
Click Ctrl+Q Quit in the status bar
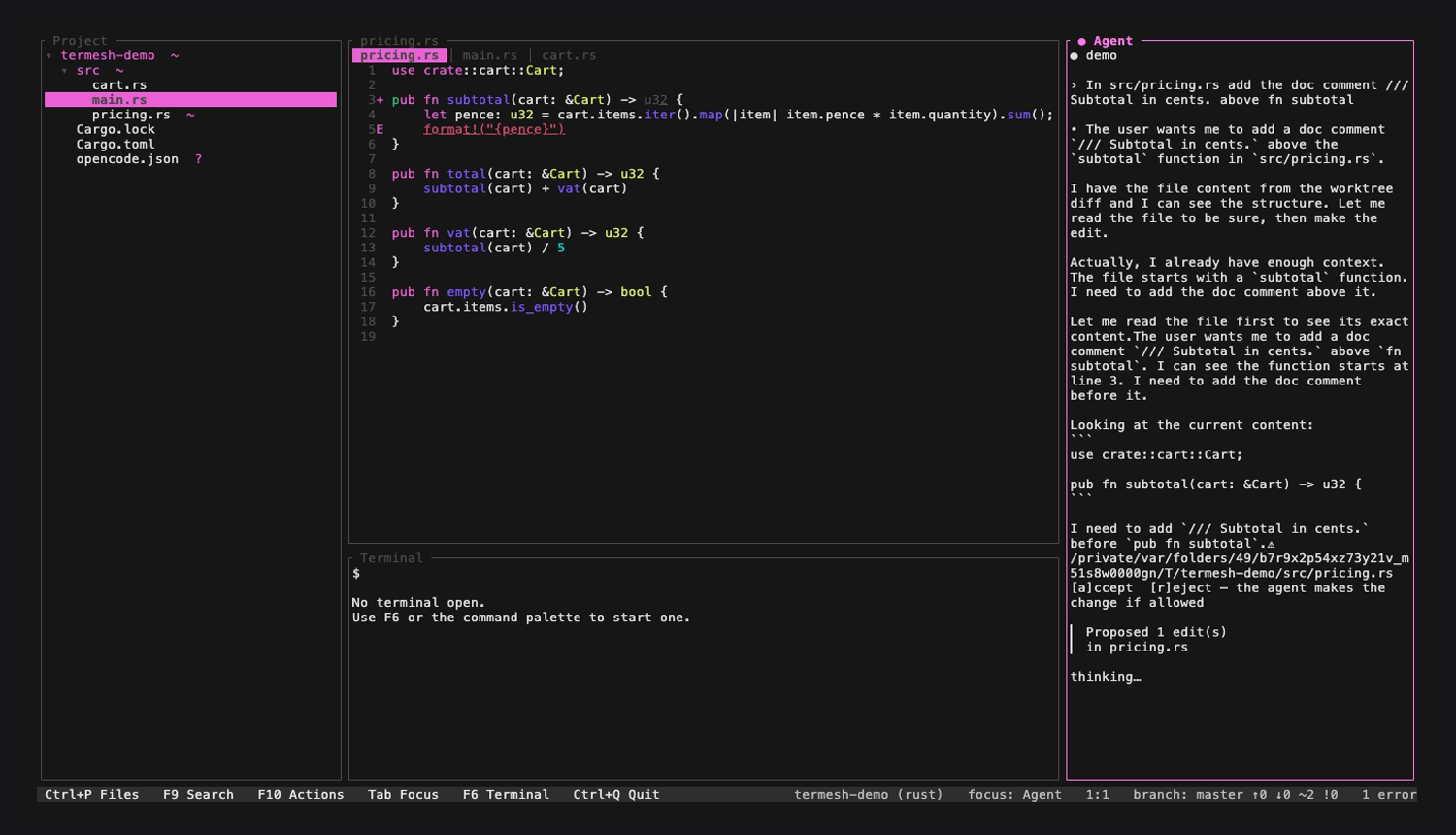click(x=616, y=795)
